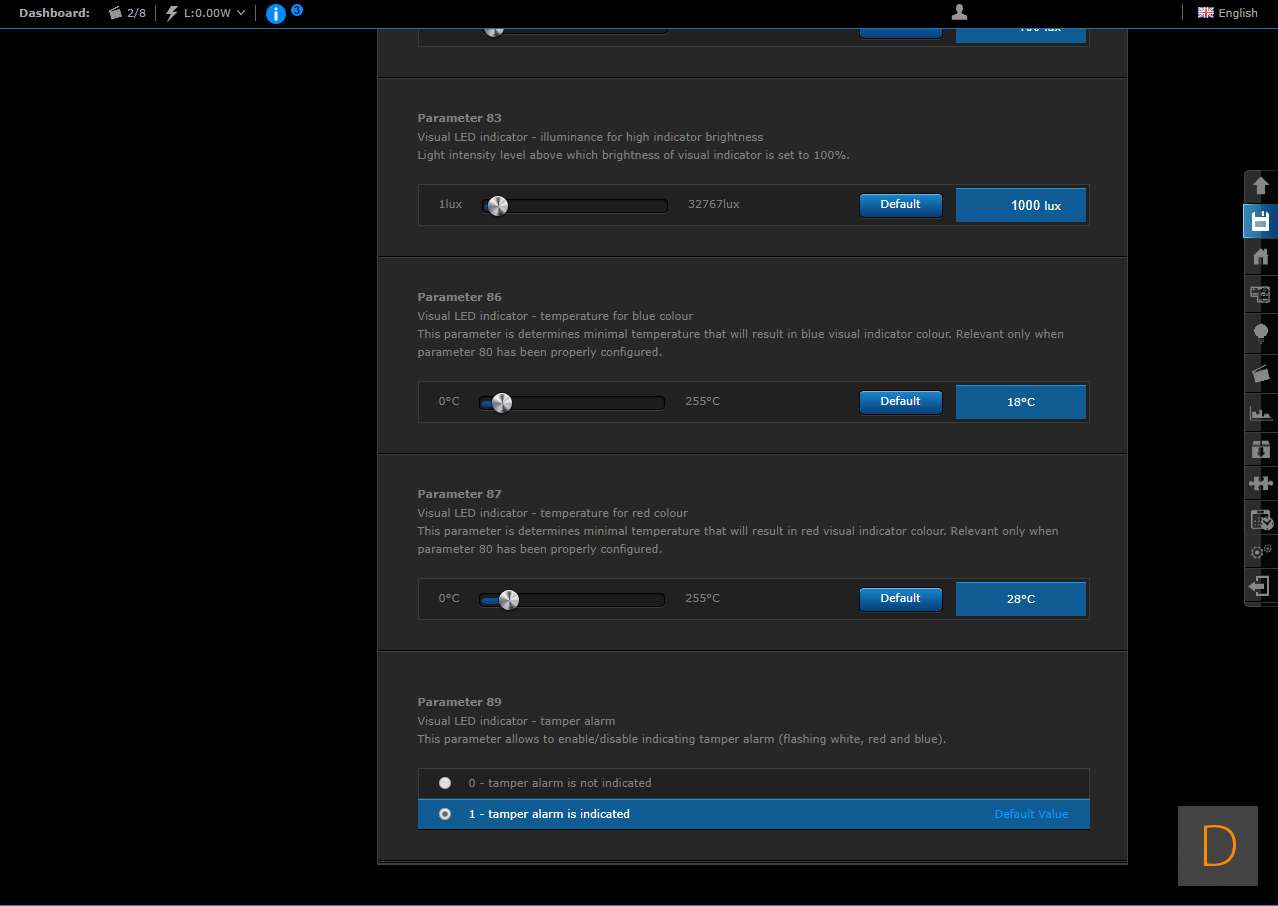Open the energy chart panel icon

1260,411
